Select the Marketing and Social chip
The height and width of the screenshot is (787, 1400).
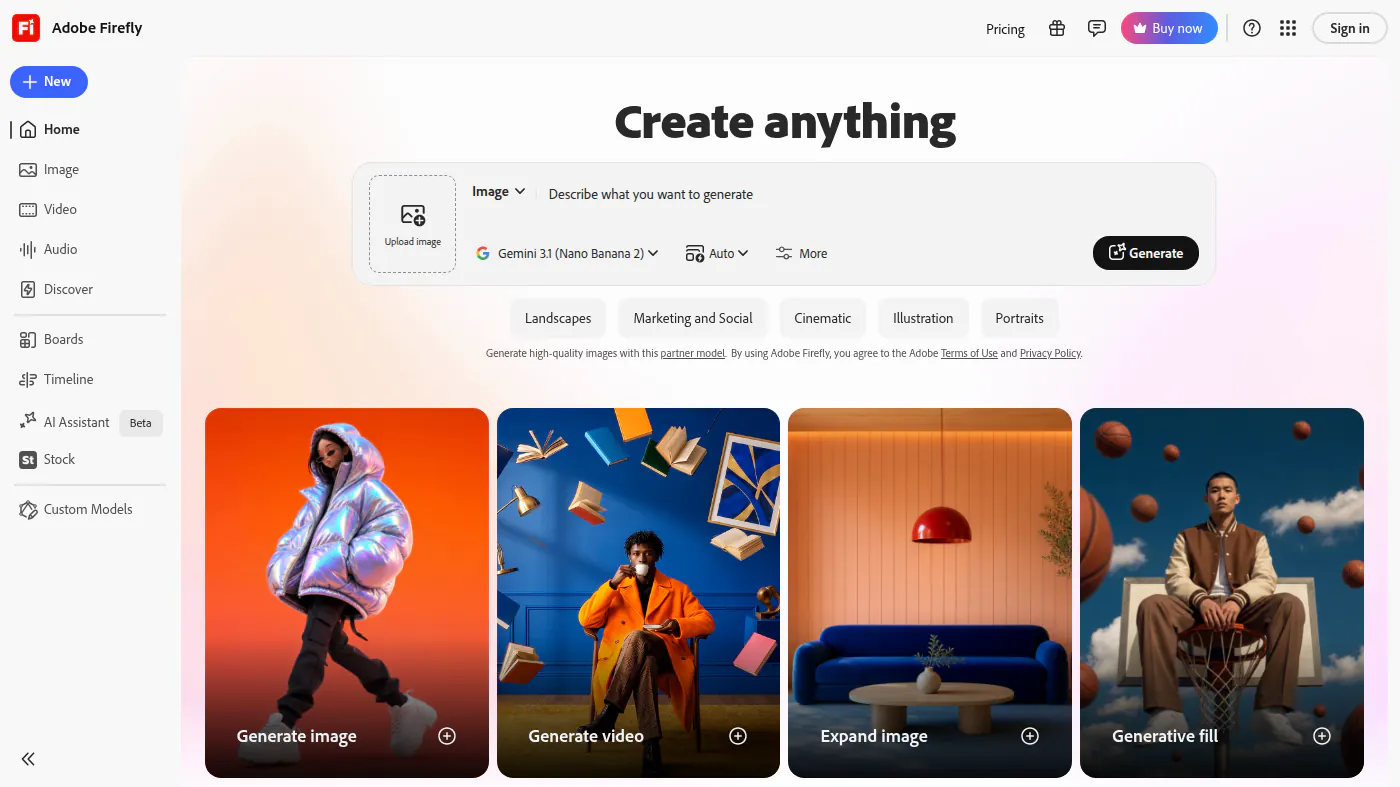pos(693,318)
